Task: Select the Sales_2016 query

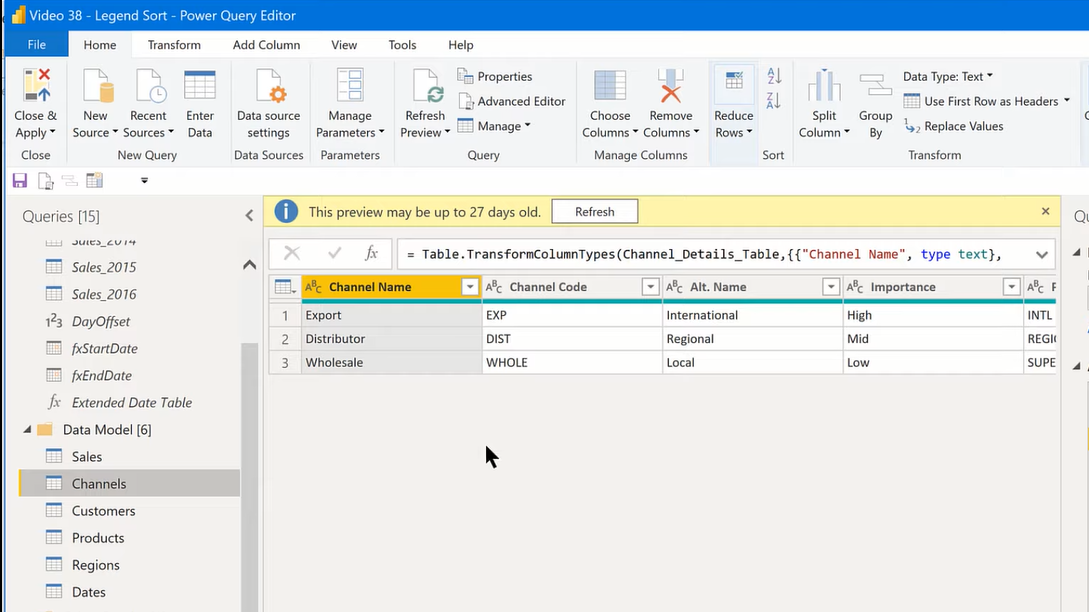Action: click(129, 294)
